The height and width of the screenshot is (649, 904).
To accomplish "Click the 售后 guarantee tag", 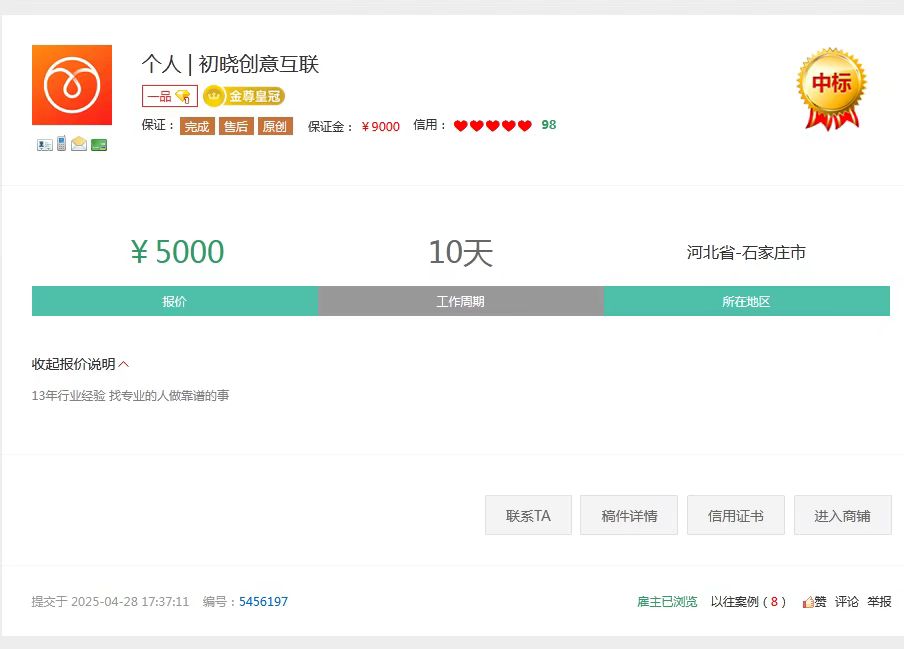I will coord(236,126).
